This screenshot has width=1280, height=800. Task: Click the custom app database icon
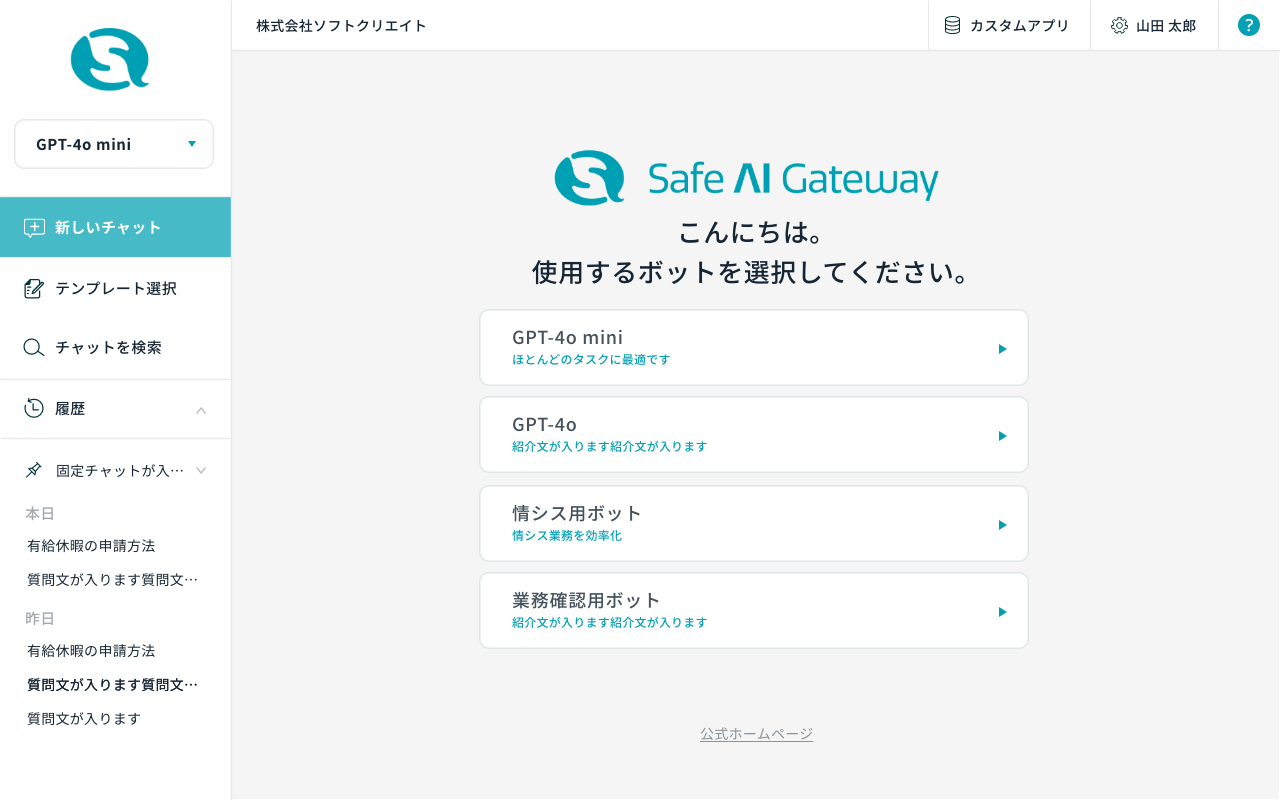(952, 26)
